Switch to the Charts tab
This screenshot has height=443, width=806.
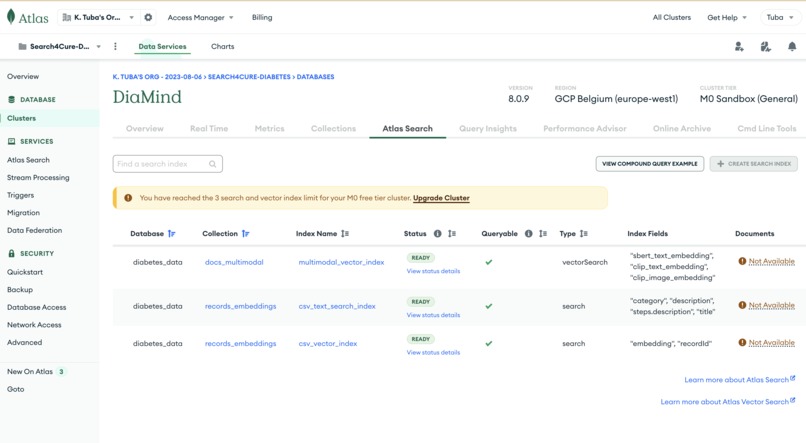tap(223, 46)
